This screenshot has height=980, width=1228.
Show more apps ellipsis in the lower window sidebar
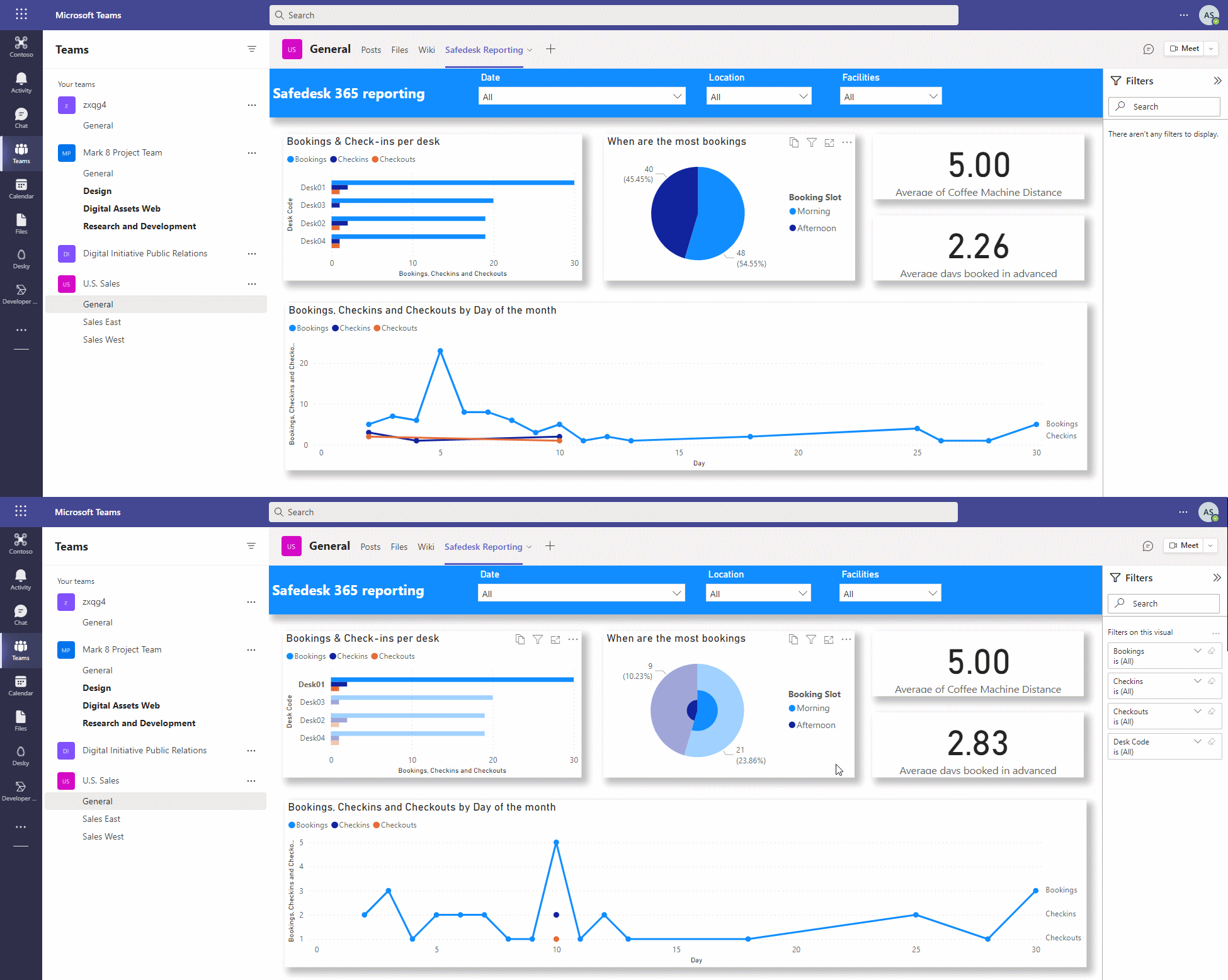21,826
